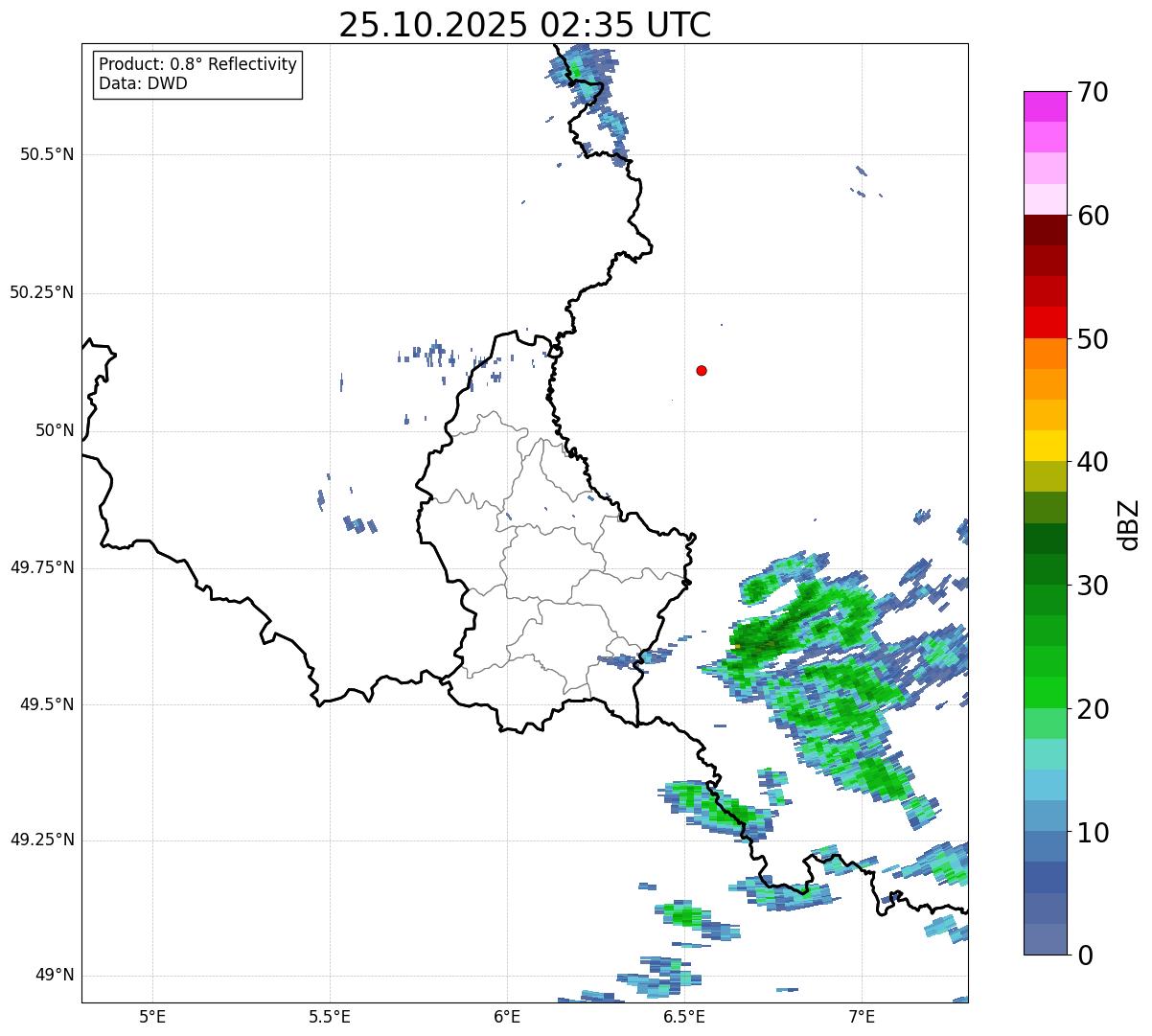Viewport: 1152px width, 1036px height.
Task: Click the grey-blue bottom segment above 0
Action: tap(1045, 938)
